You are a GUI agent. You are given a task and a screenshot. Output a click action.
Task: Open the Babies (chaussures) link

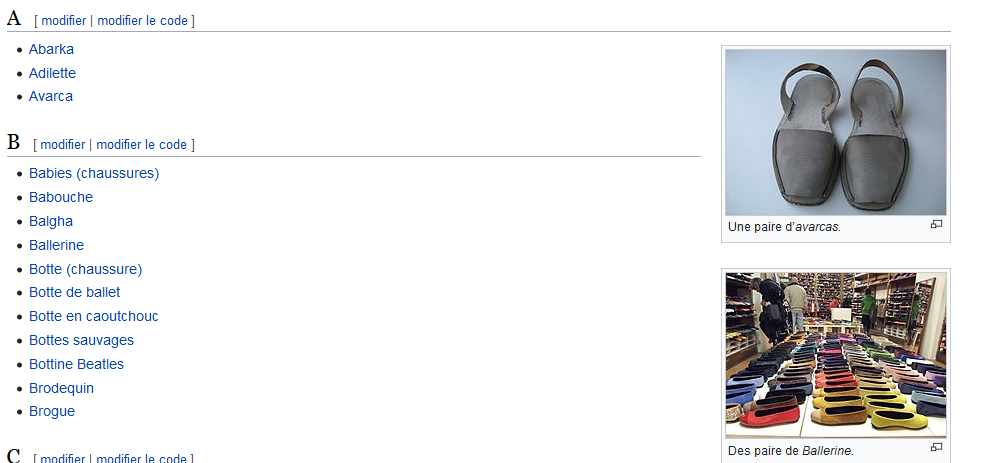[94, 174]
